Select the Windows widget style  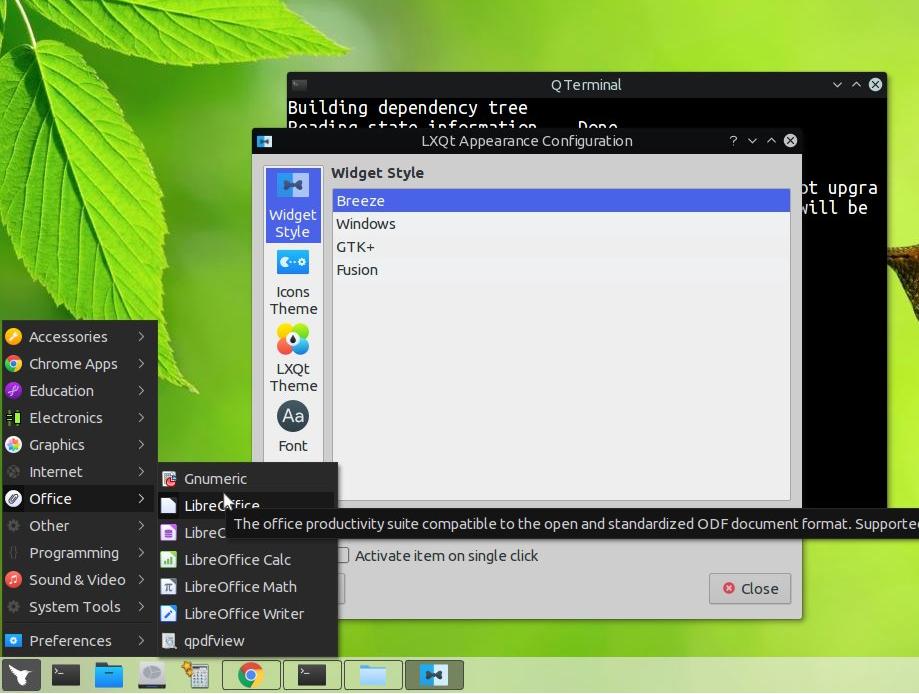[x=561, y=223]
